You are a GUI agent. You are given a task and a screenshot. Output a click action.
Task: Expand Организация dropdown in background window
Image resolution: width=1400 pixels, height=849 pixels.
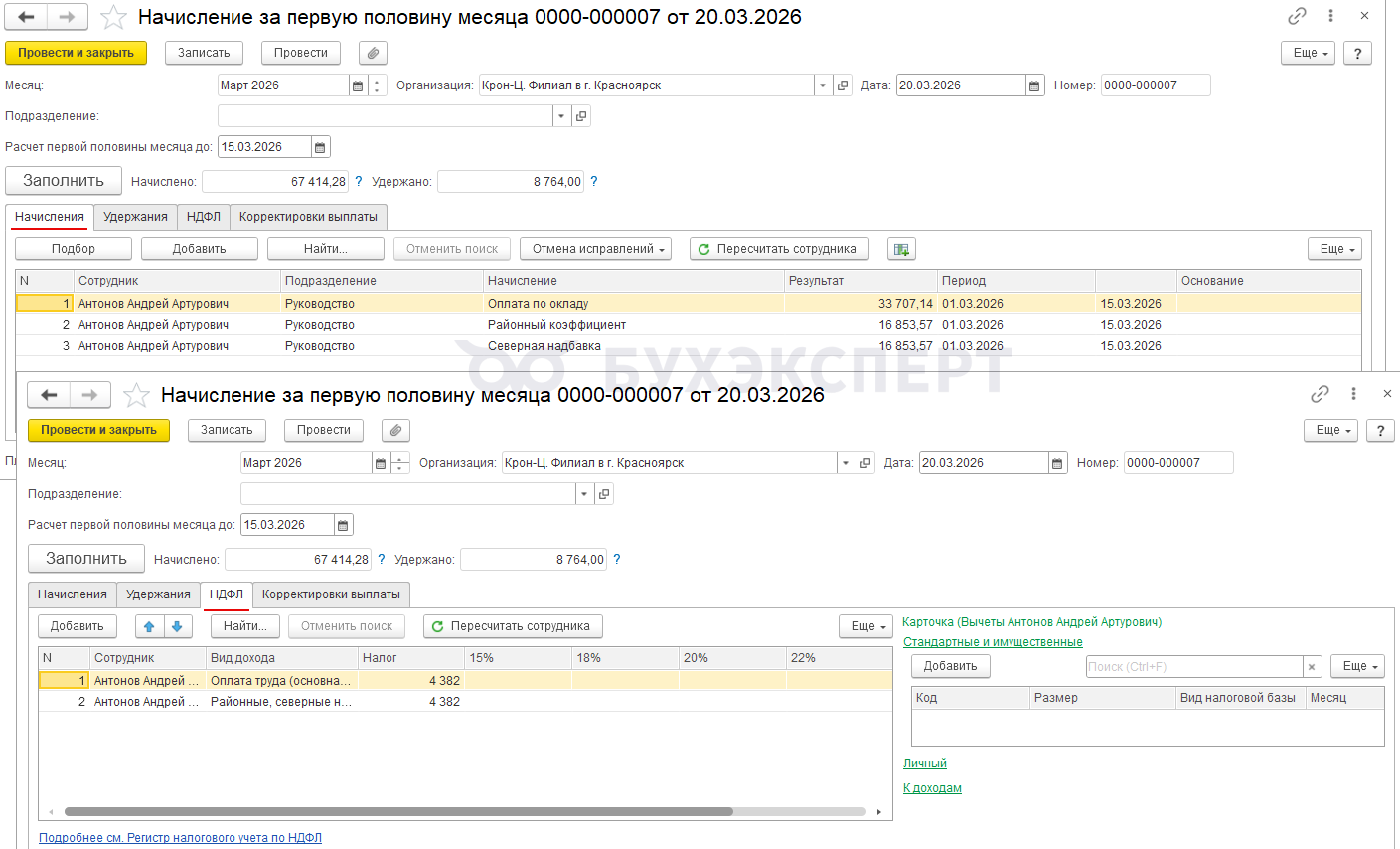pos(823,85)
